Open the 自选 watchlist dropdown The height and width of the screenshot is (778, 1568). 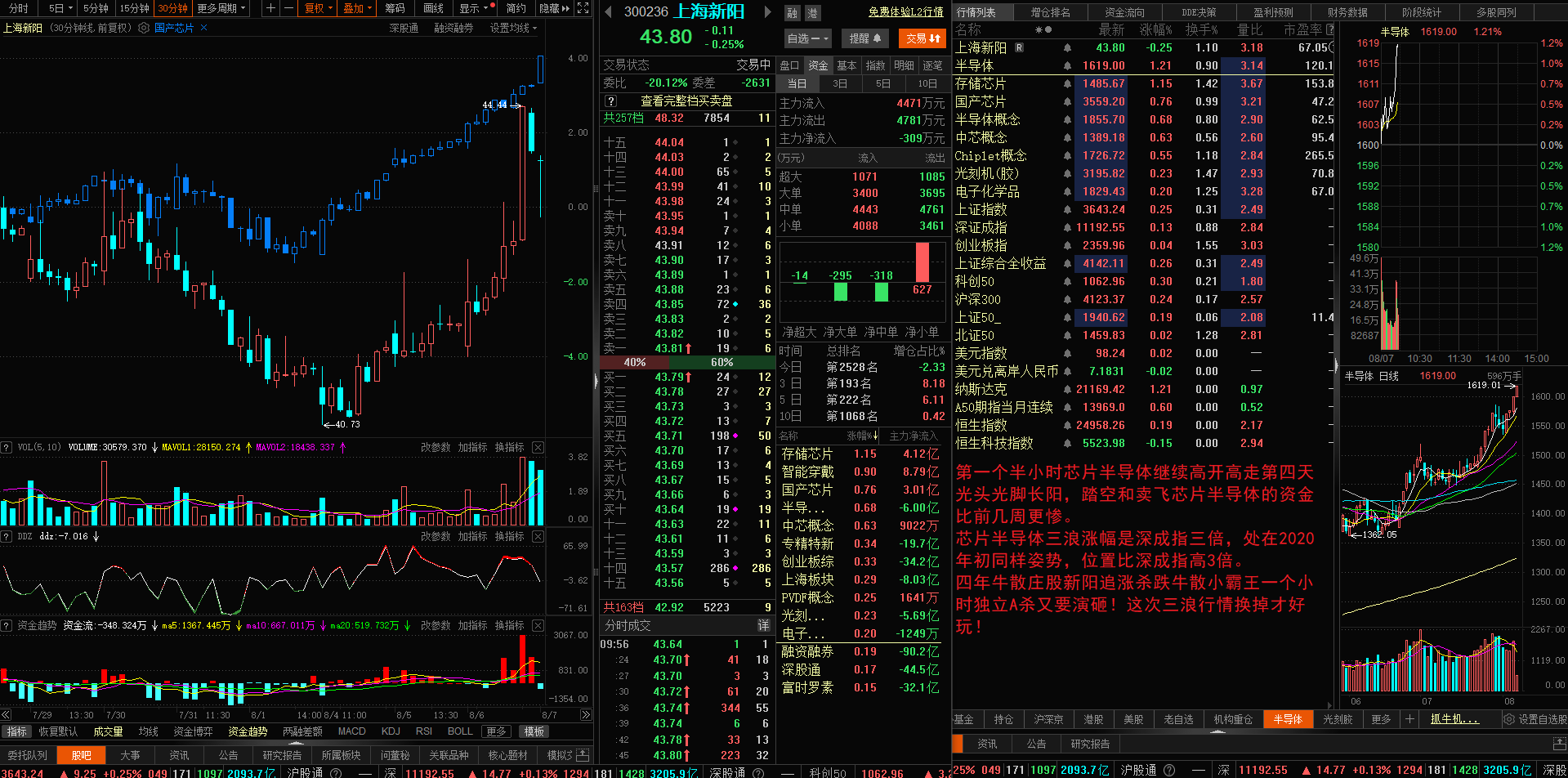pos(807,38)
